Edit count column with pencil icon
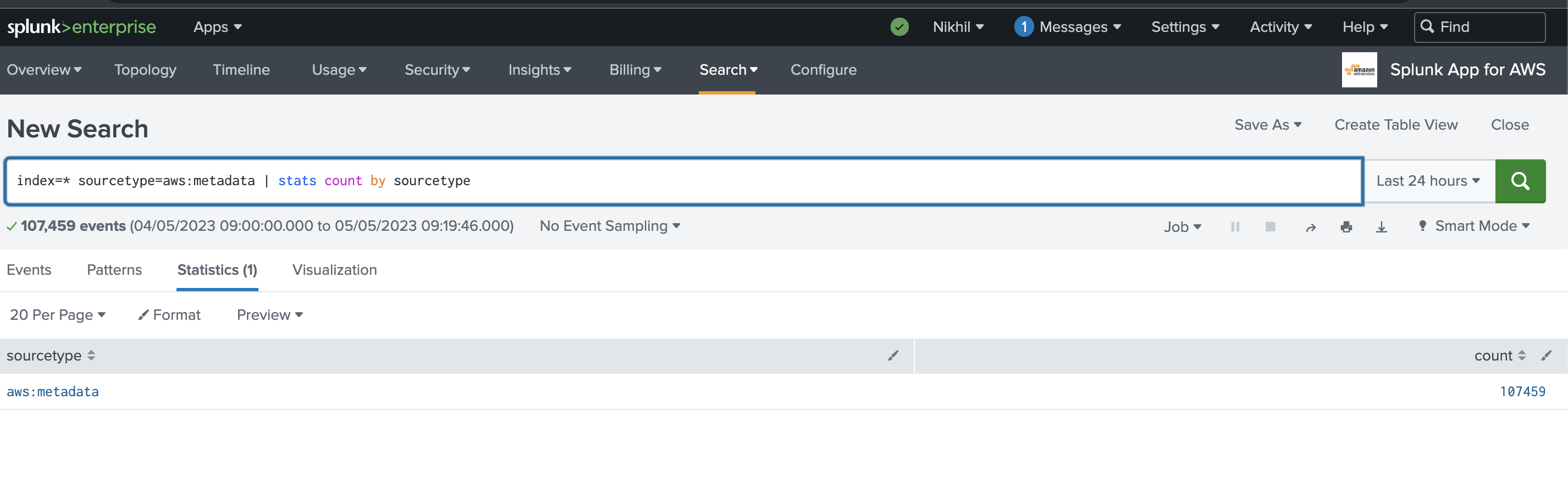Viewport: 1568px width, 477px height. click(x=1545, y=356)
